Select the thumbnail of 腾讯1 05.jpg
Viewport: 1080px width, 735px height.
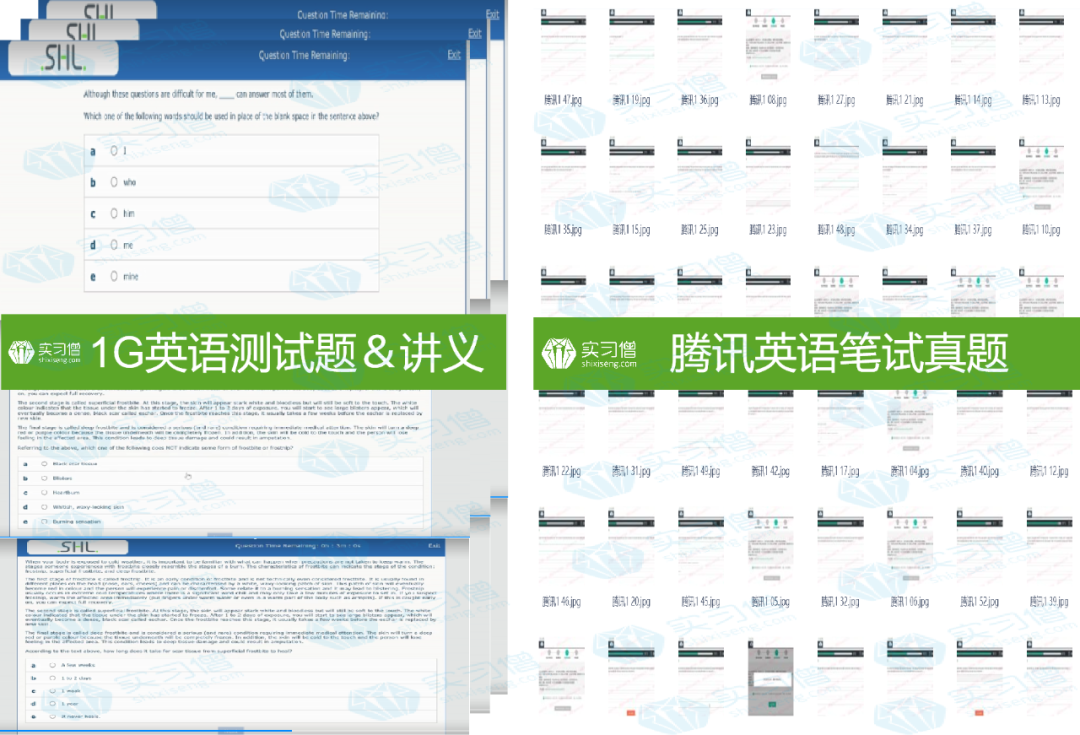coord(771,548)
